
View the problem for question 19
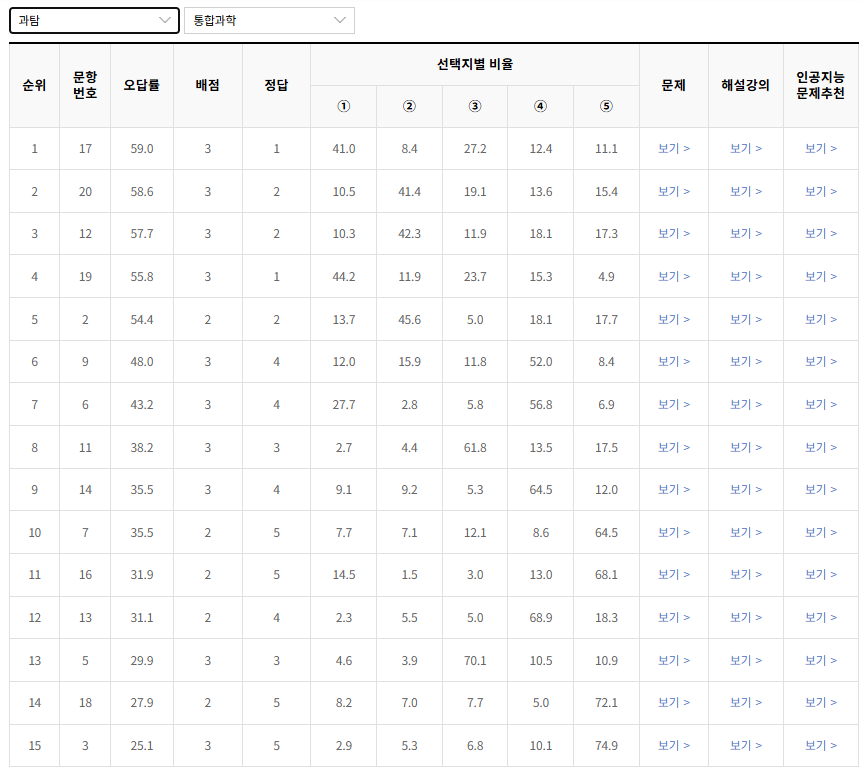click(673, 276)
